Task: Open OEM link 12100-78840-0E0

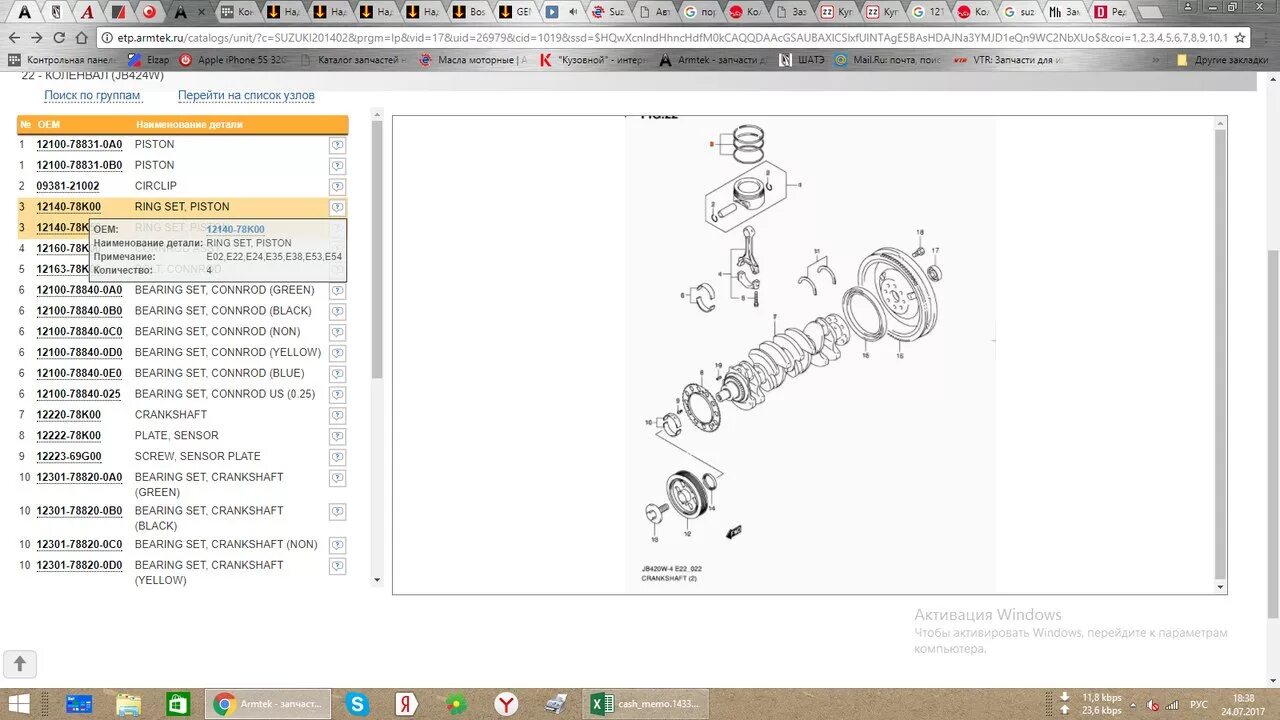Action: (x=79, y=373)
